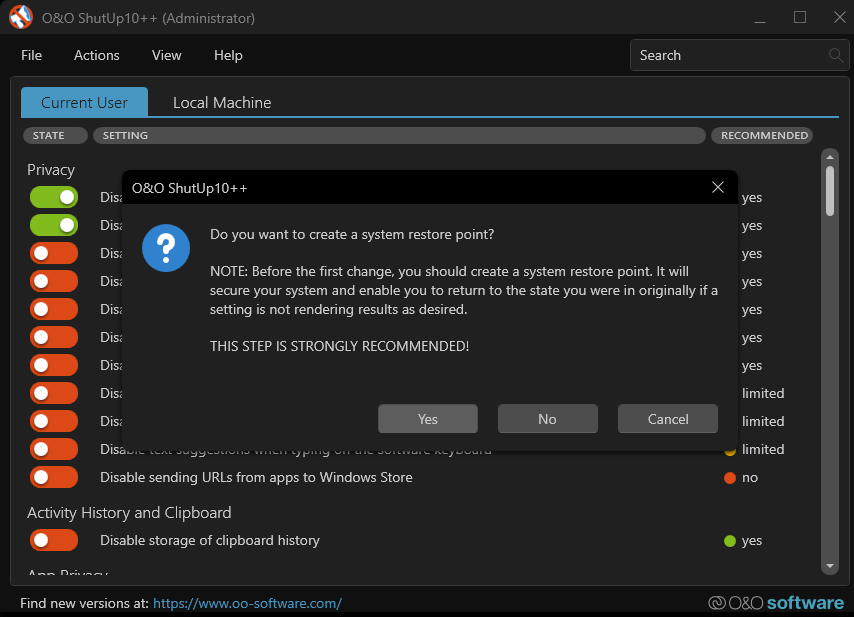Click the 'O&O ShutUp10++' dialog title

(x=190, y=188)
